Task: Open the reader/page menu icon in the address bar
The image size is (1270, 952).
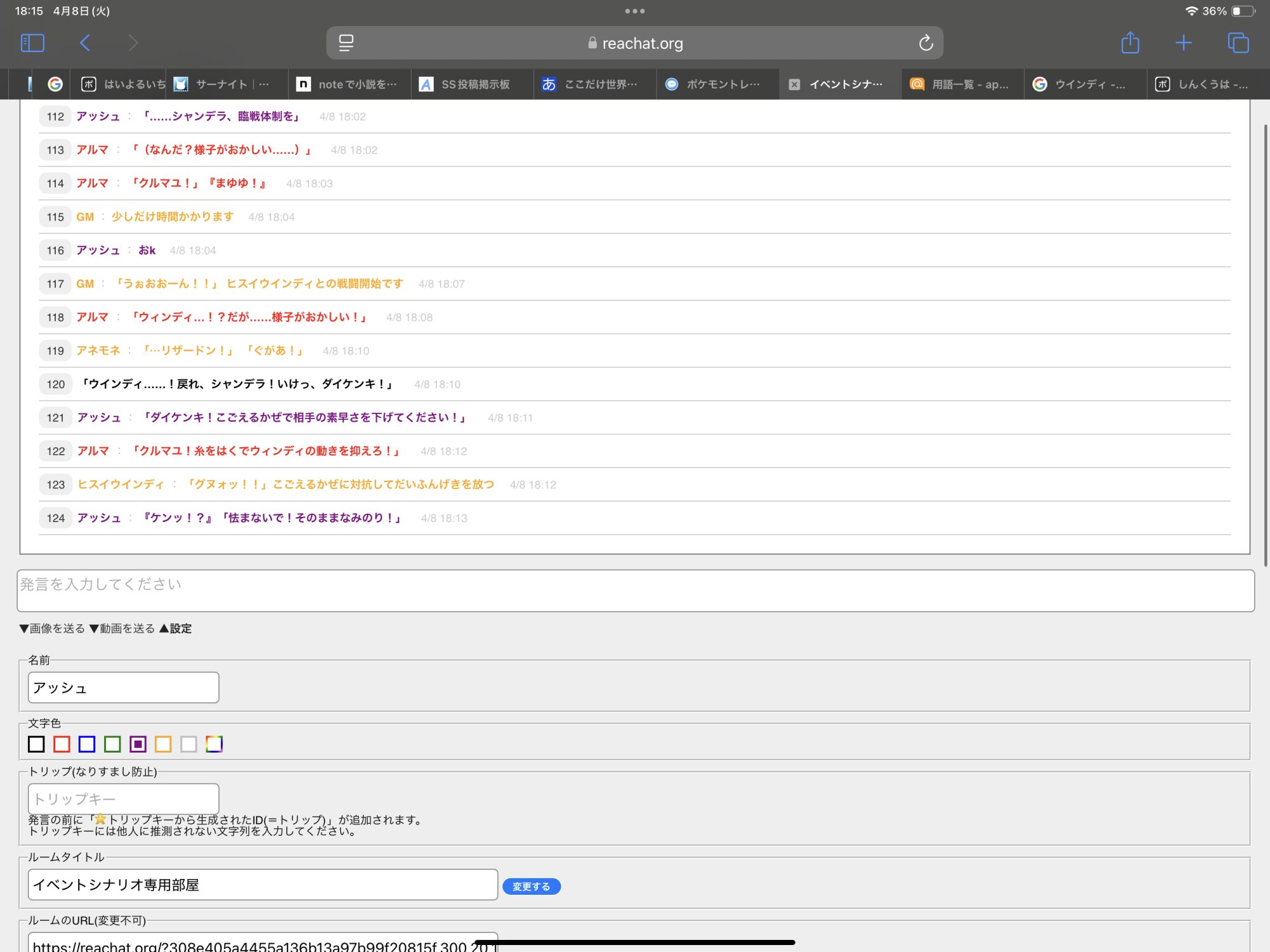Action: tap(346, 43)
